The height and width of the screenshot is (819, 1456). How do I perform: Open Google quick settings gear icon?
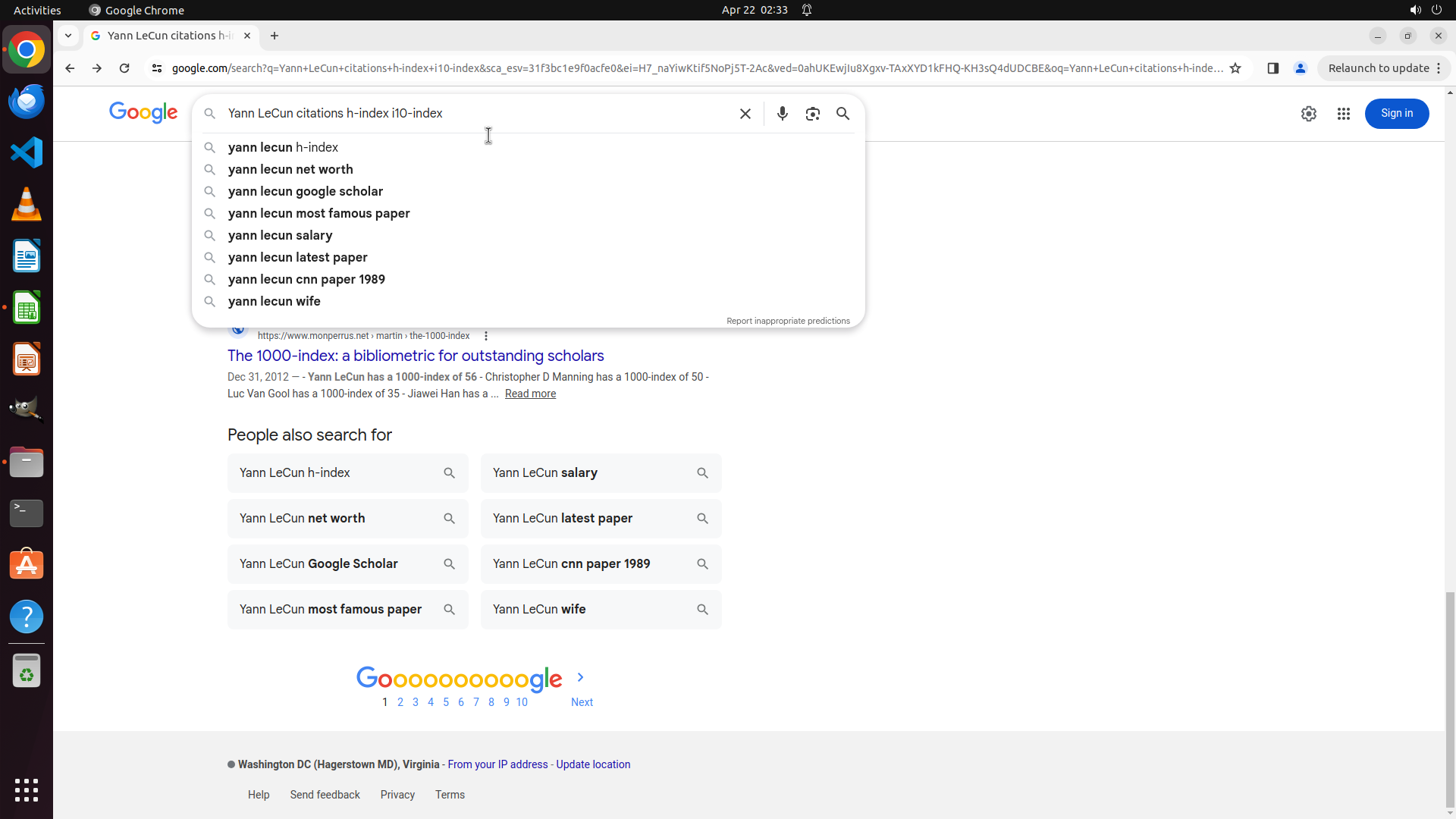[x=1308, y=114]
